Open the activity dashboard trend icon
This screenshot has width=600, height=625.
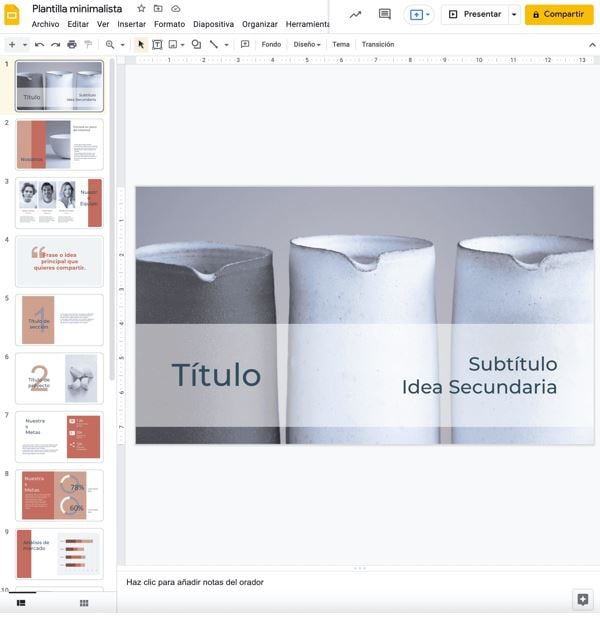coord(355,15)
